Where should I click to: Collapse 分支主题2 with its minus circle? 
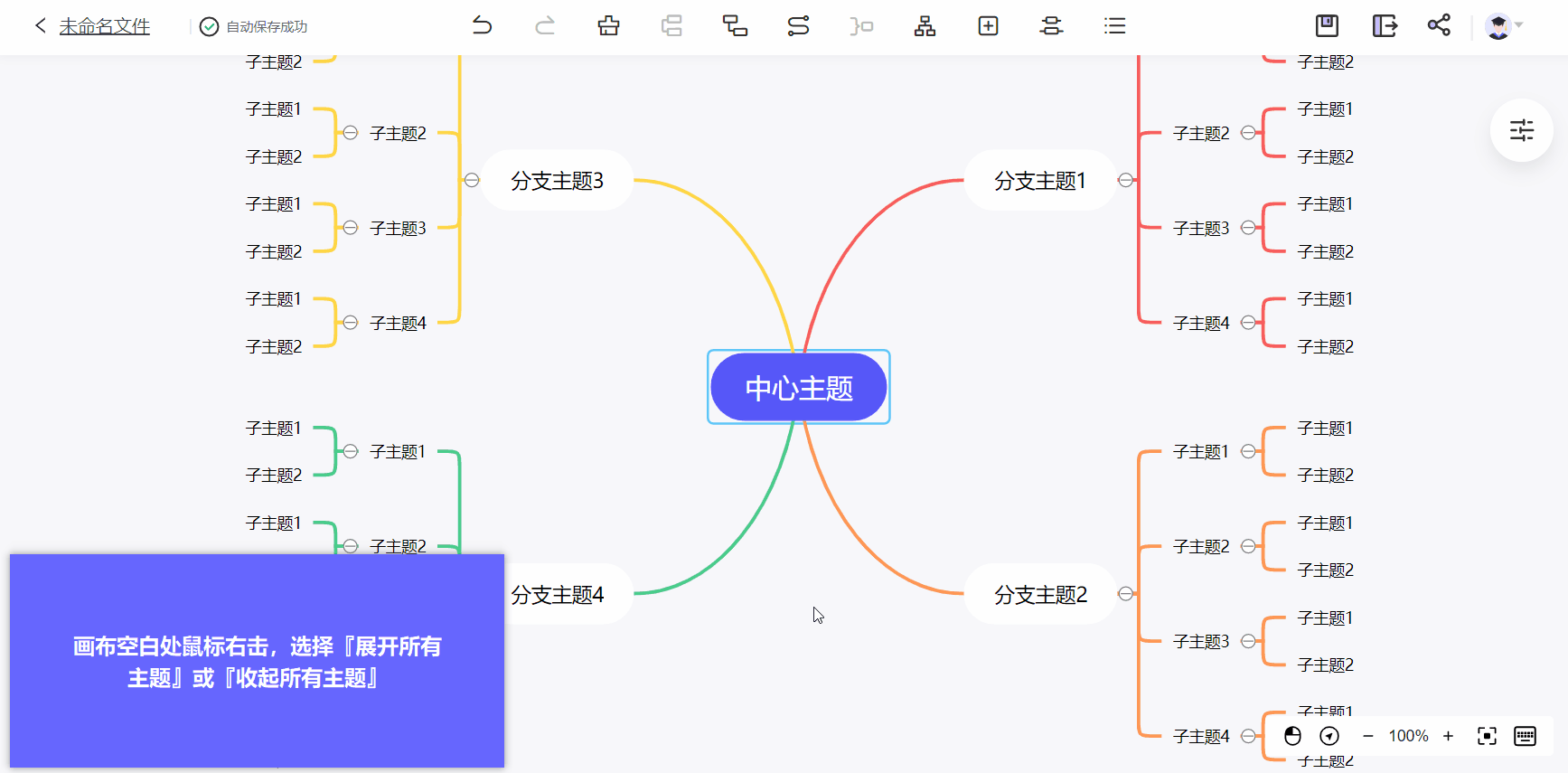tap(1125, 594)
